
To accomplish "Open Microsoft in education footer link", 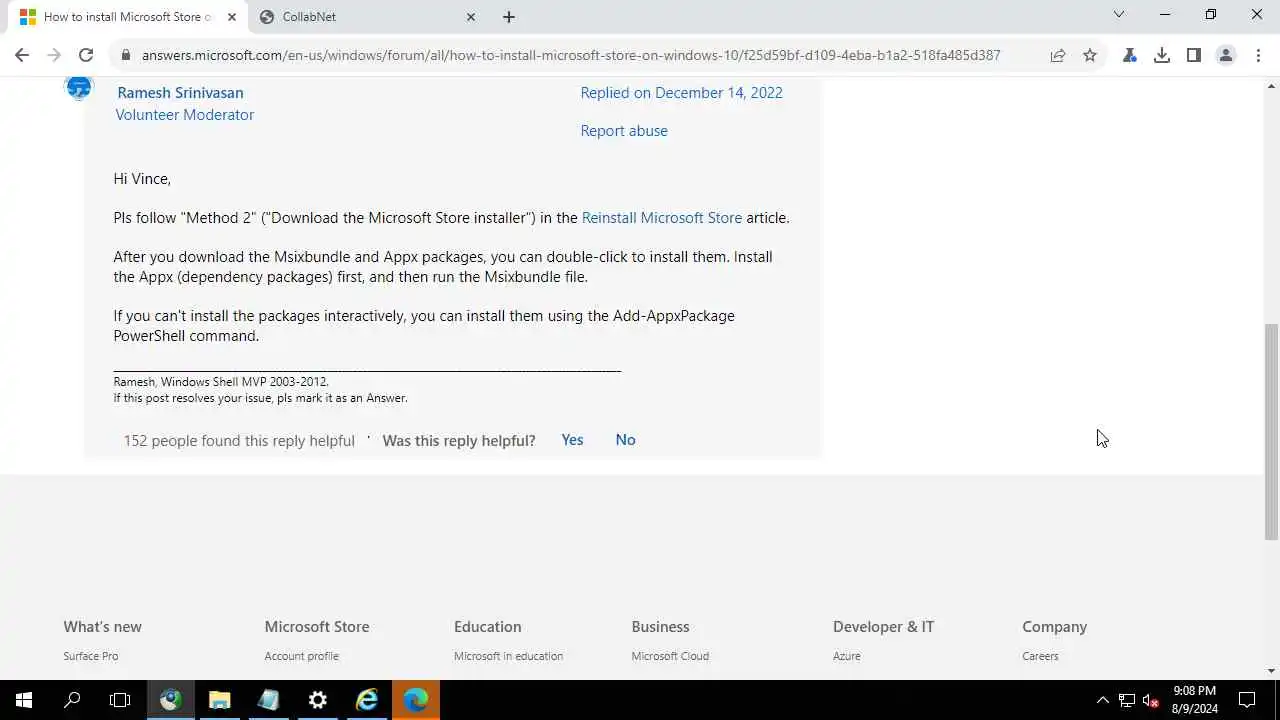I will 508,656.
